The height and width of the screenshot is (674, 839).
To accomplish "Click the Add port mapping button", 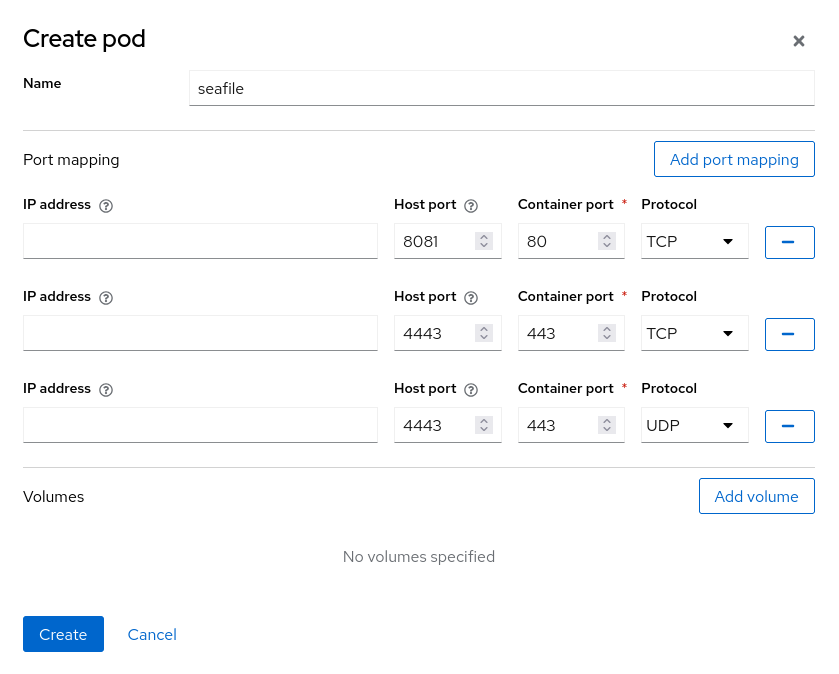I will [x=733, y=159].
